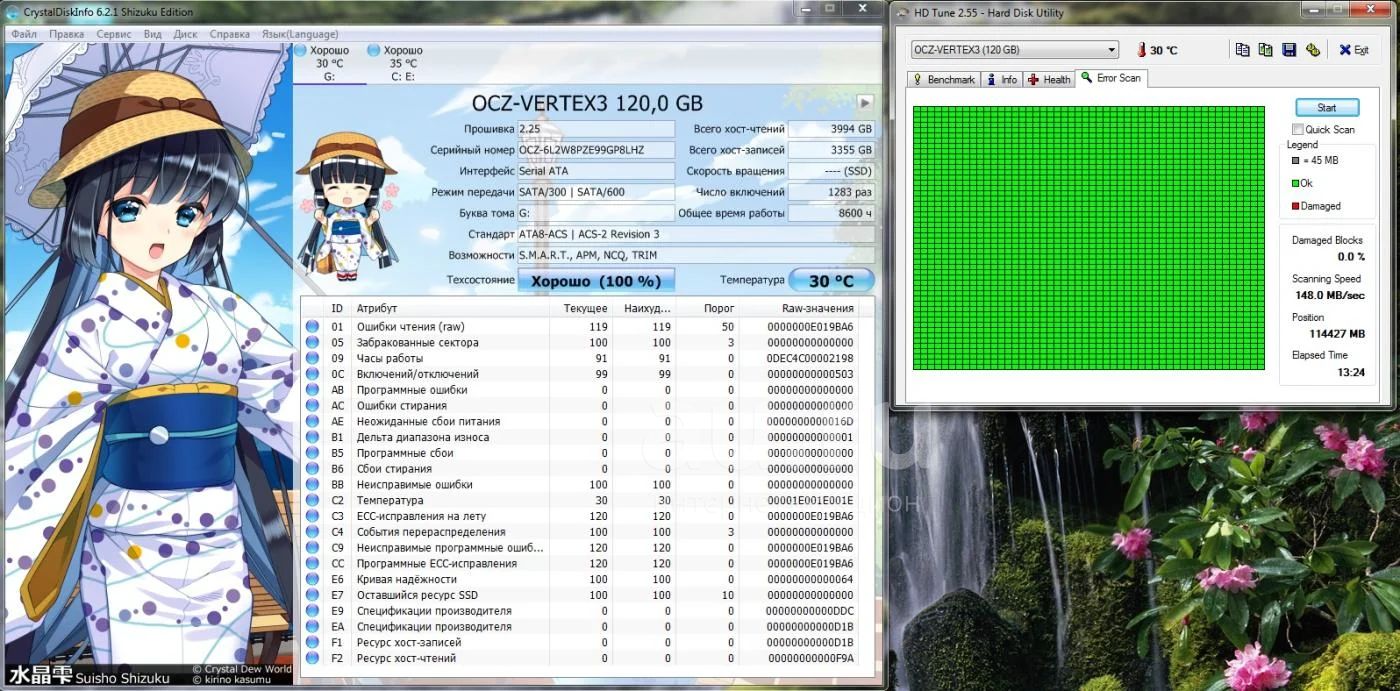Click the ID column header

click(337, 308)
